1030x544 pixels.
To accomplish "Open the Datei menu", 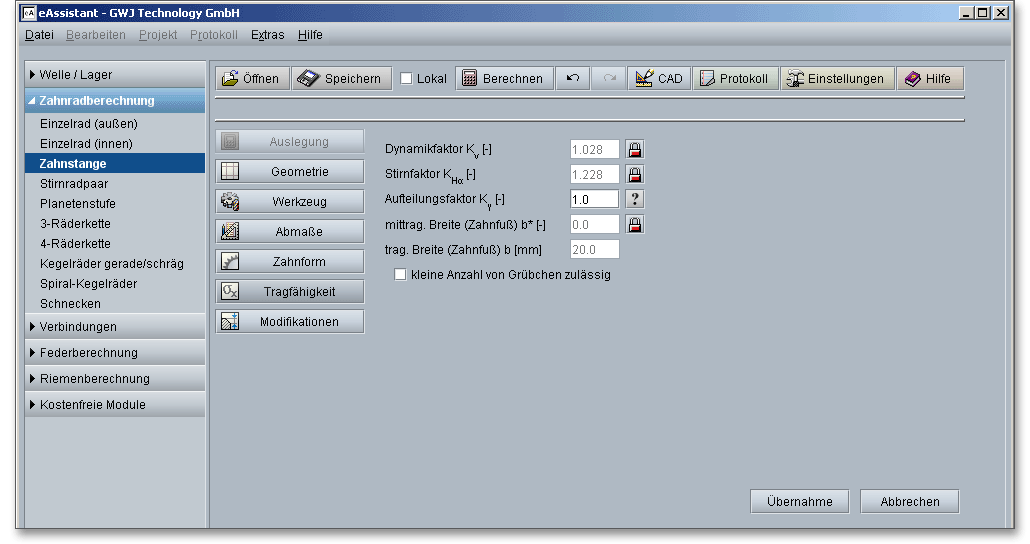I will pos(39,35).
